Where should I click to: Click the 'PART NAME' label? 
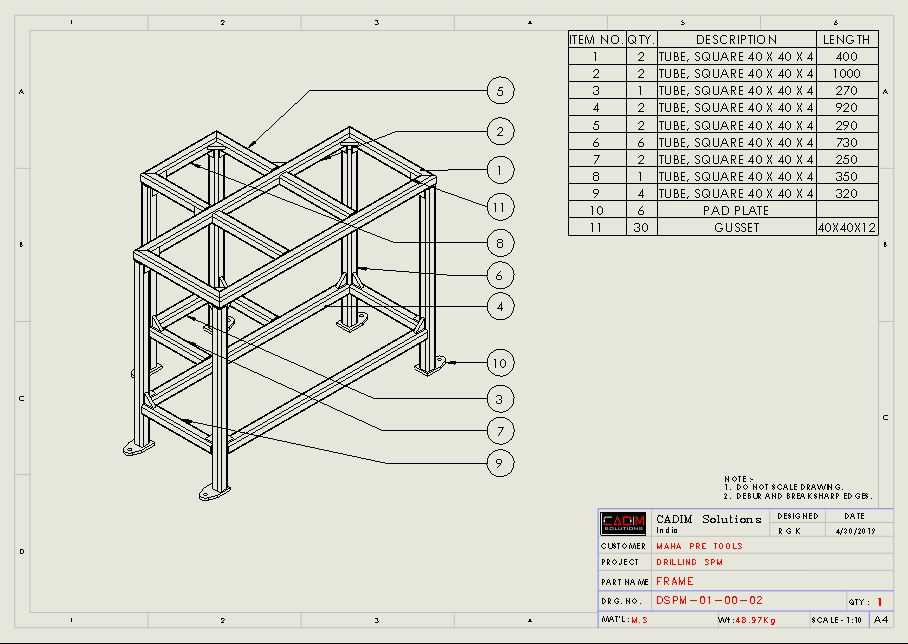click(624, 582)
